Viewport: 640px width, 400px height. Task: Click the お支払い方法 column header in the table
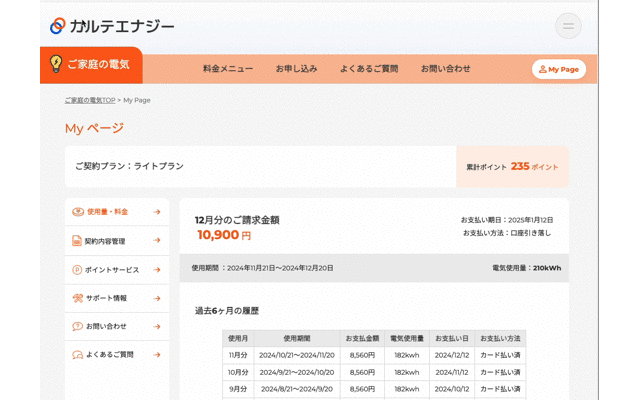[x=500, y=338]
